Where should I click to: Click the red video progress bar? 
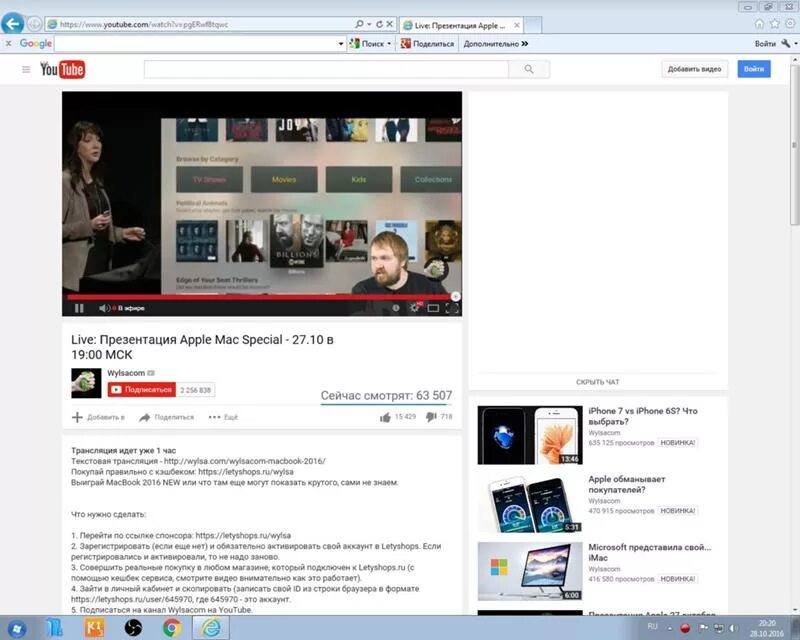click(261, 297)
